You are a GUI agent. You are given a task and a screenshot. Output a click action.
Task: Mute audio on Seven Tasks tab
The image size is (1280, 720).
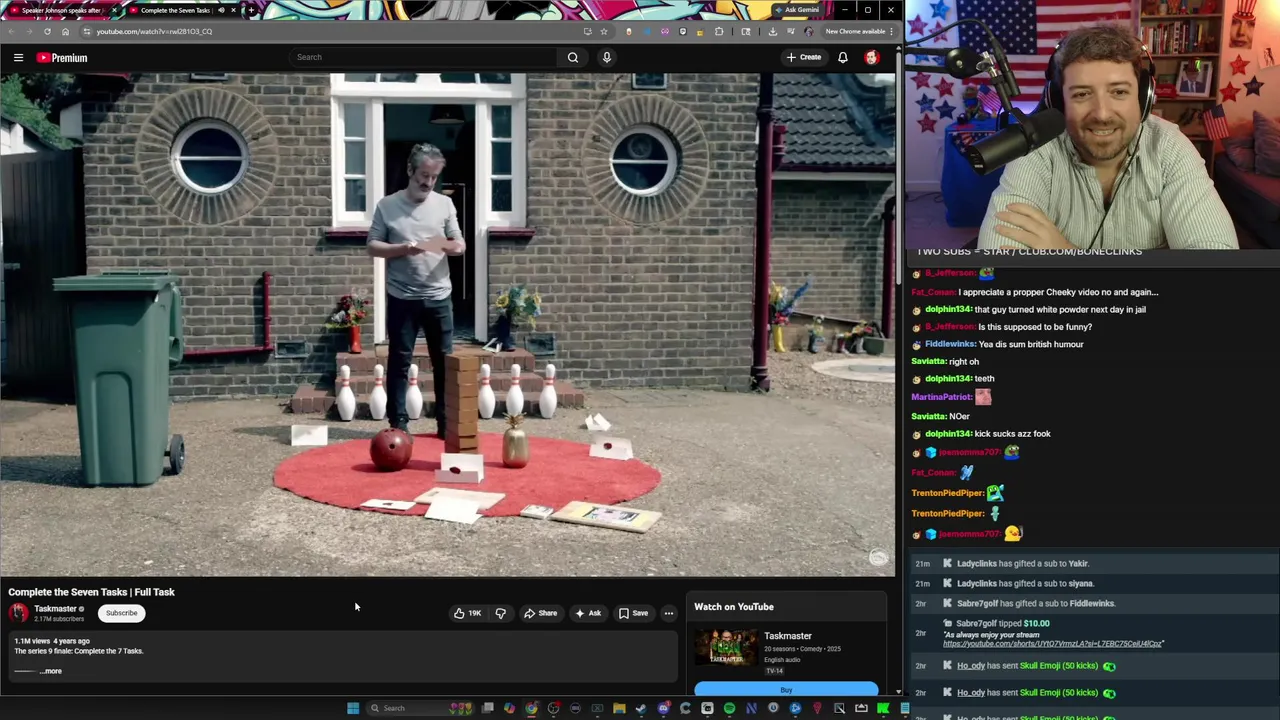221,10
